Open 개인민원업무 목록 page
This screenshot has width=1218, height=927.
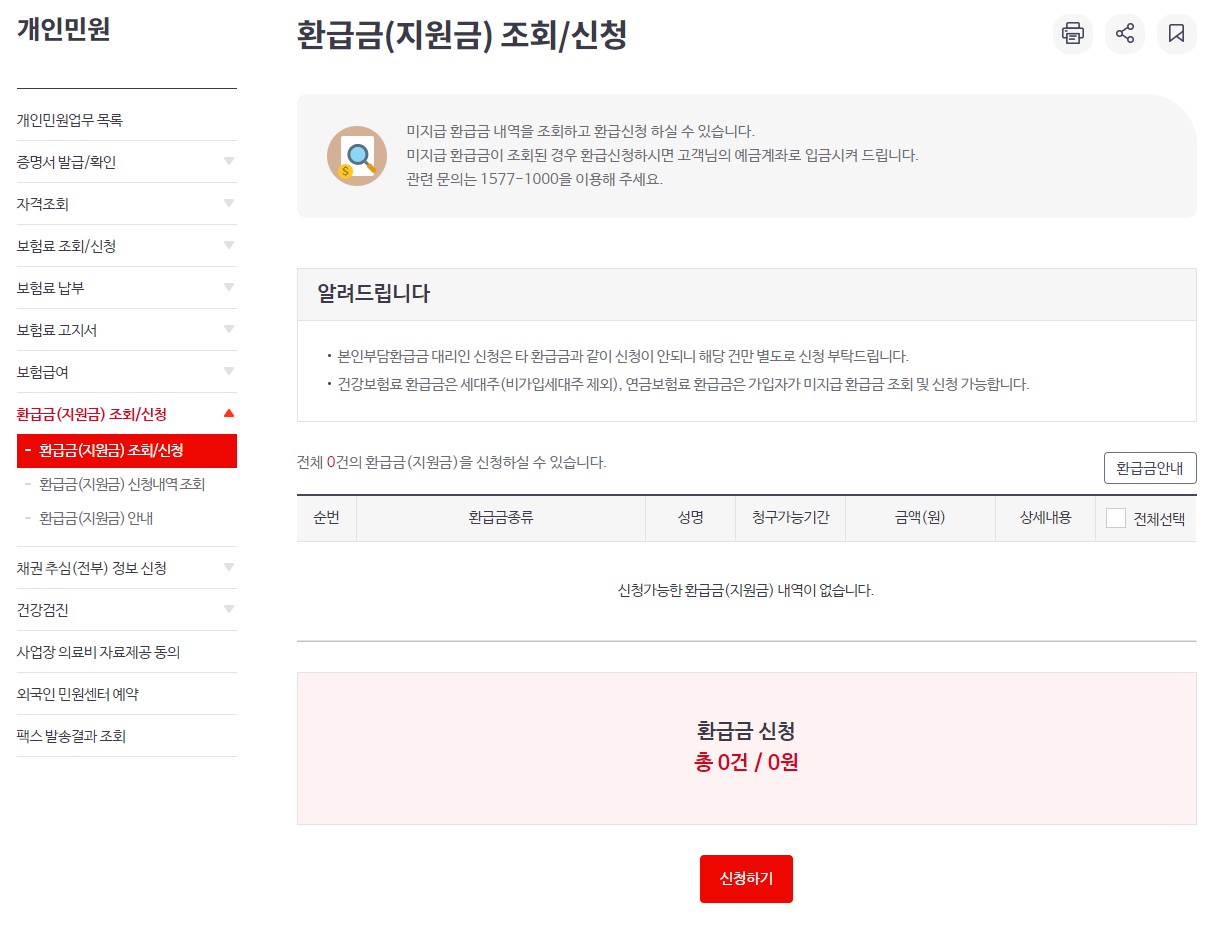70,119
